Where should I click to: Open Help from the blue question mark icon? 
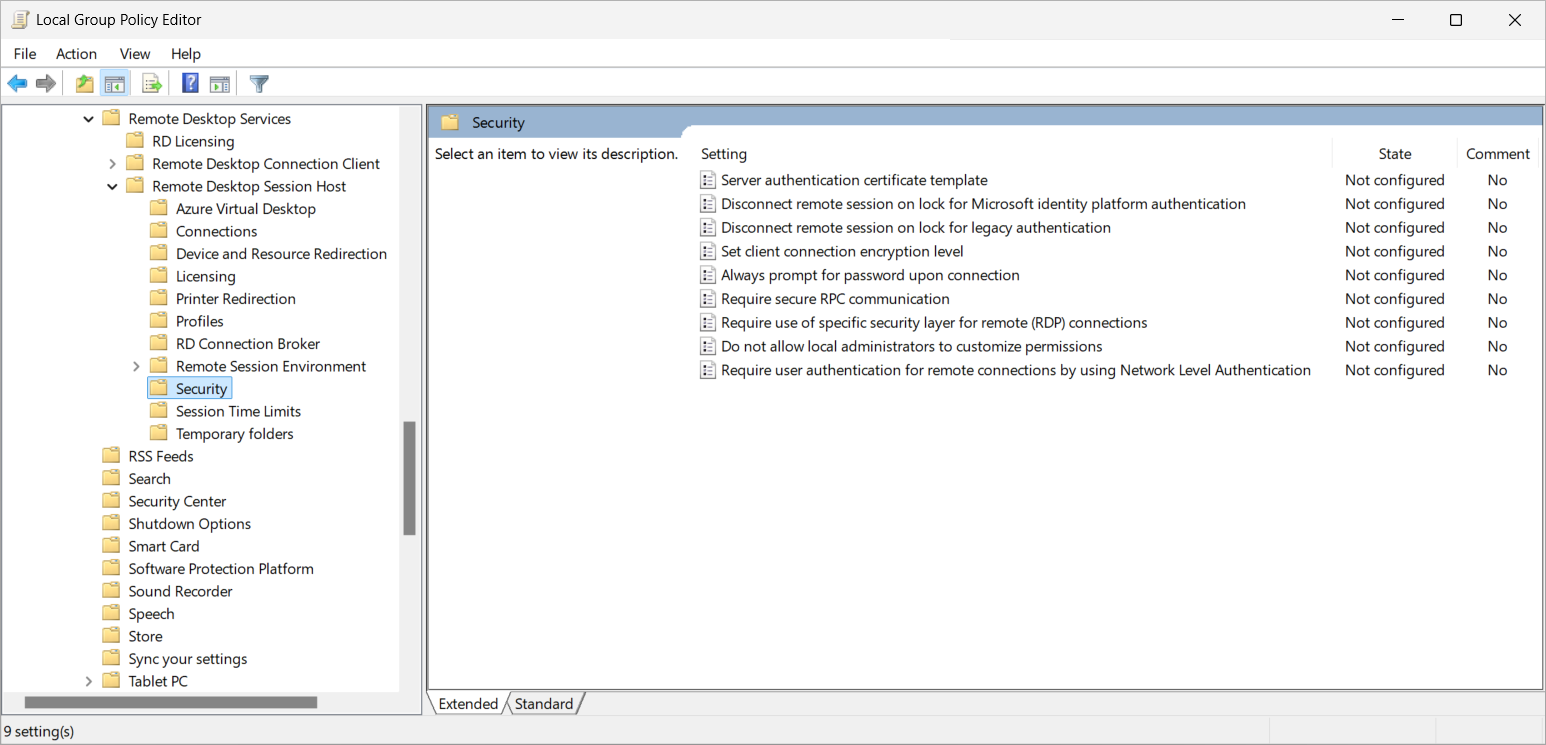[x=190, y=84]
